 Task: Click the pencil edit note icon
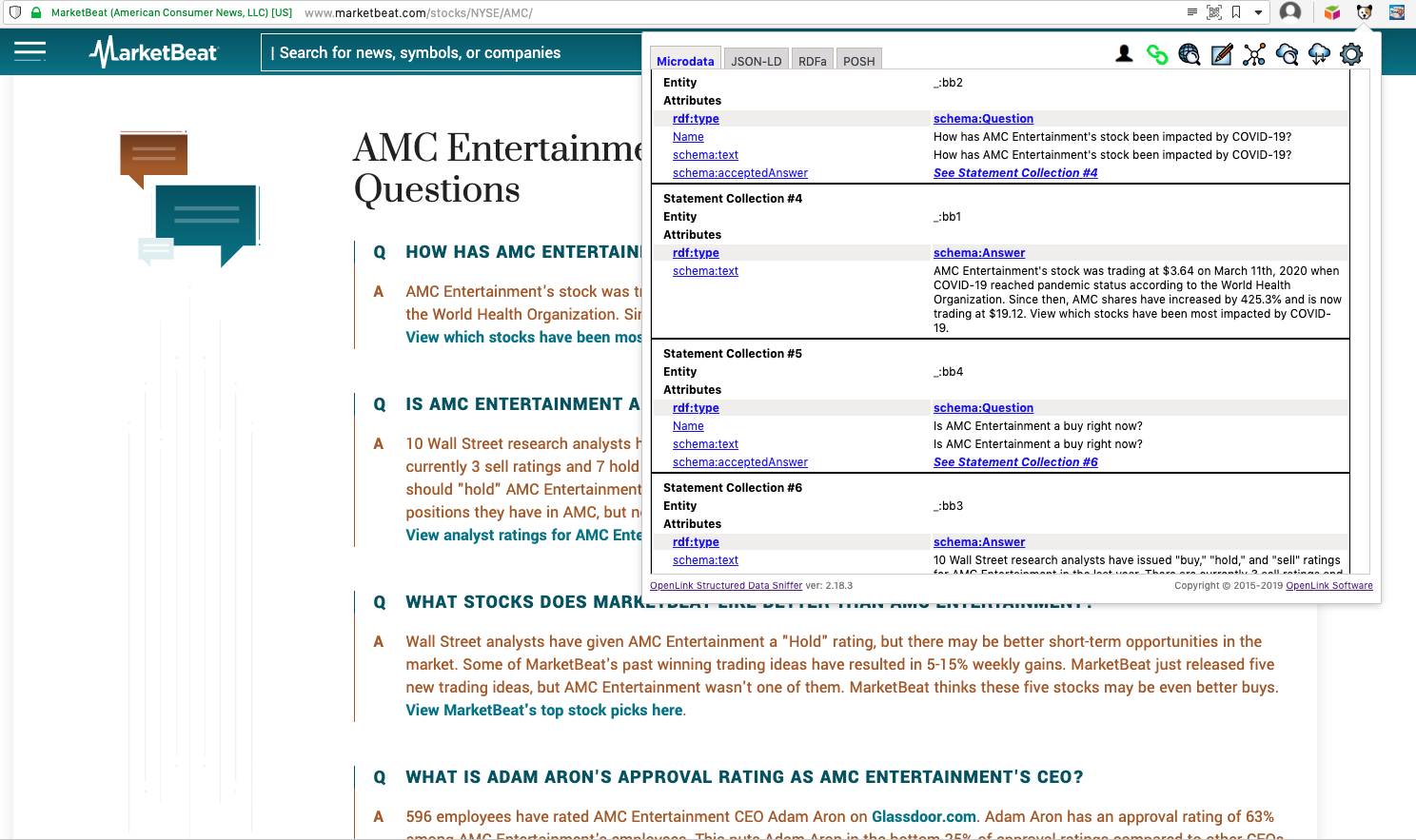(x=1222, y=54)
